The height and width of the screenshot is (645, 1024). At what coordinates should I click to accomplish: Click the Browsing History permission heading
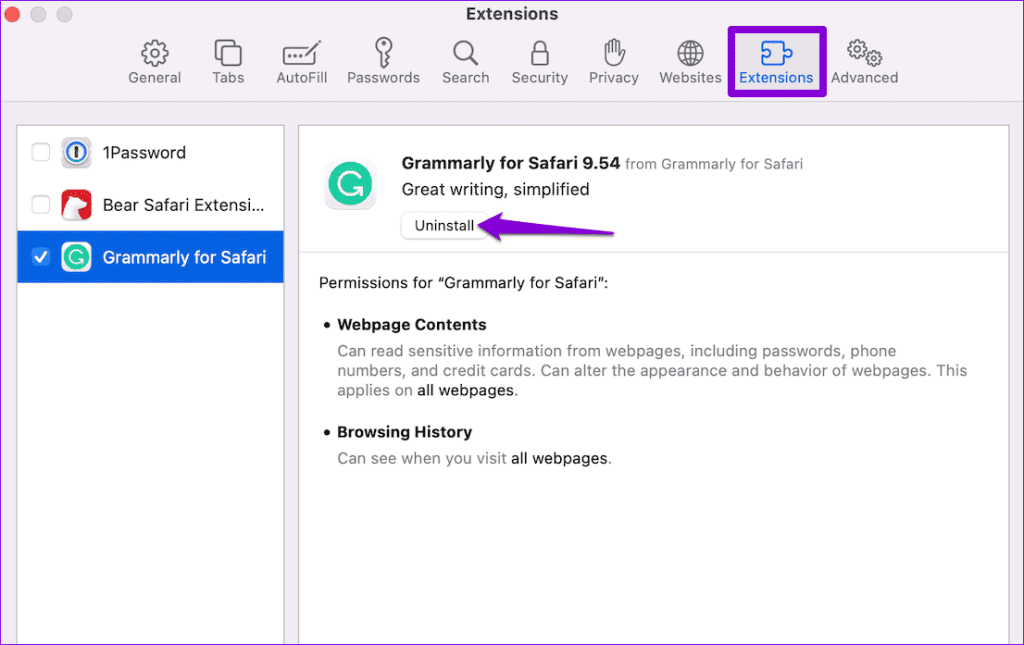[404, 432]
